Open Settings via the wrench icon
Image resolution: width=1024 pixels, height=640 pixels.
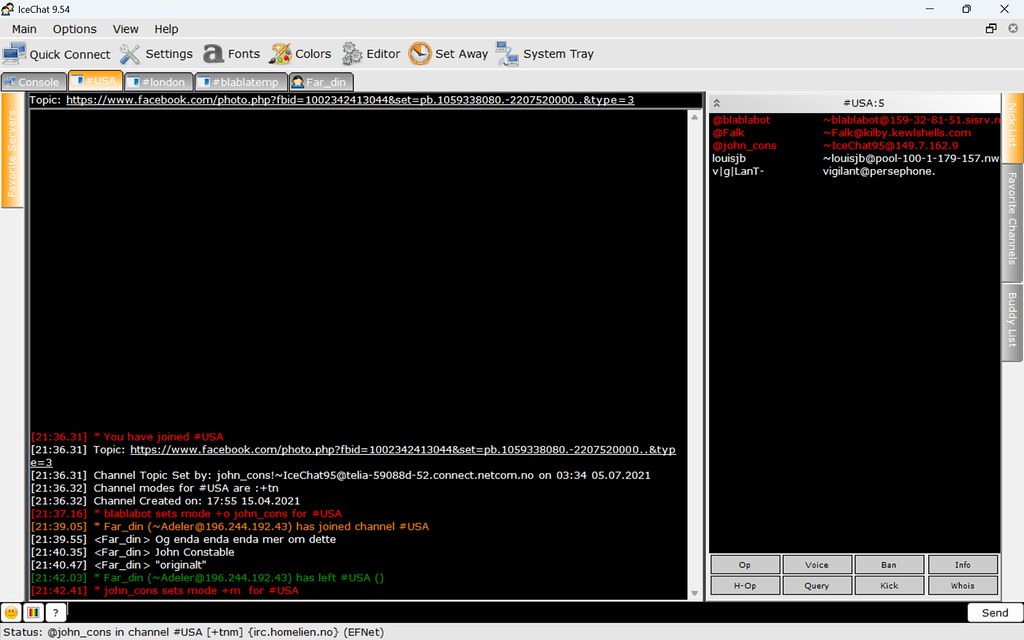pos(129,54)
